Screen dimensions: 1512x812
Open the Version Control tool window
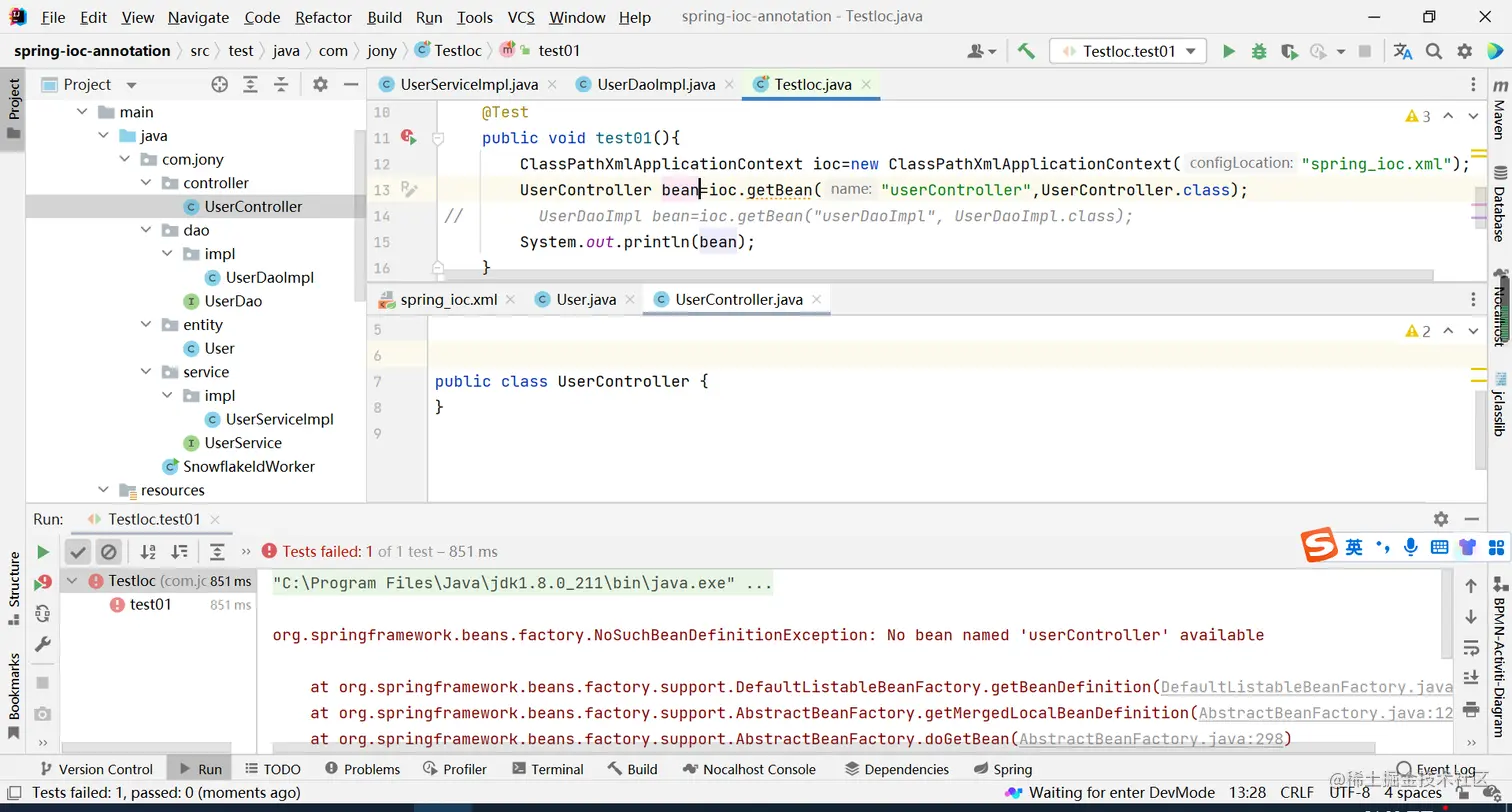[95, 769]
